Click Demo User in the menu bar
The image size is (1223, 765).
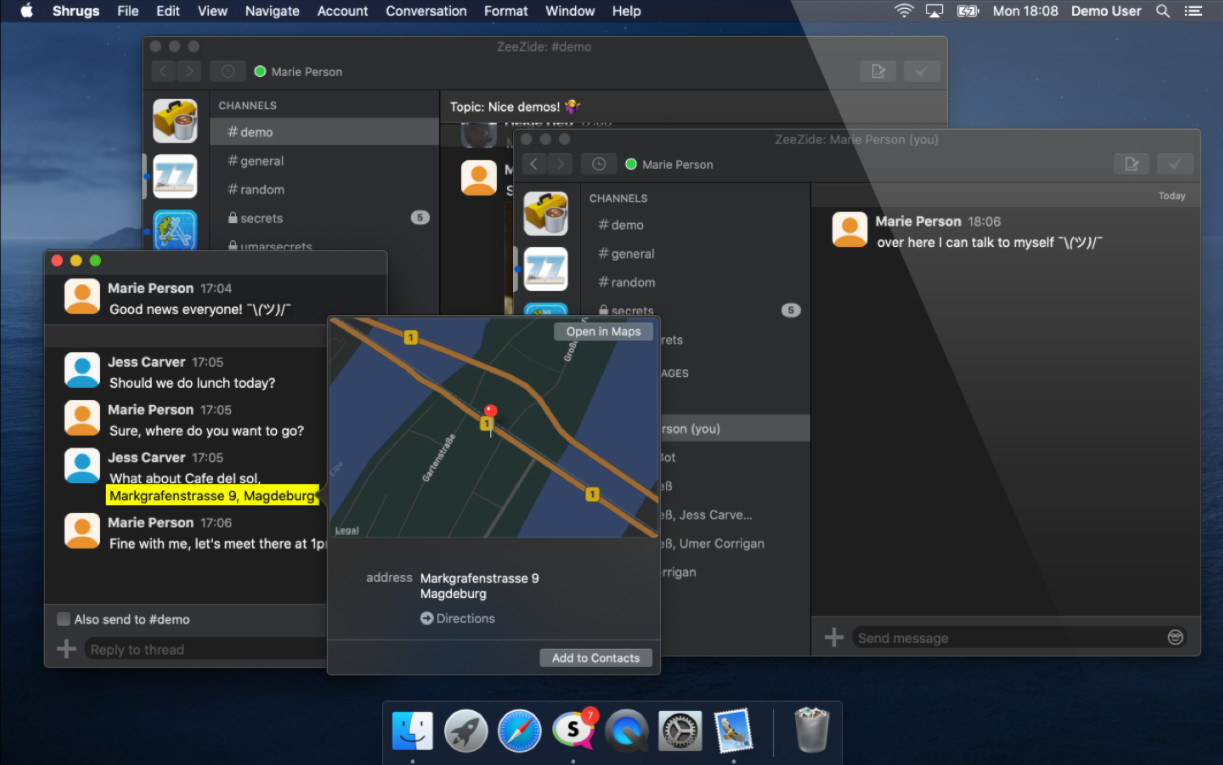(x=1106, y=11)
